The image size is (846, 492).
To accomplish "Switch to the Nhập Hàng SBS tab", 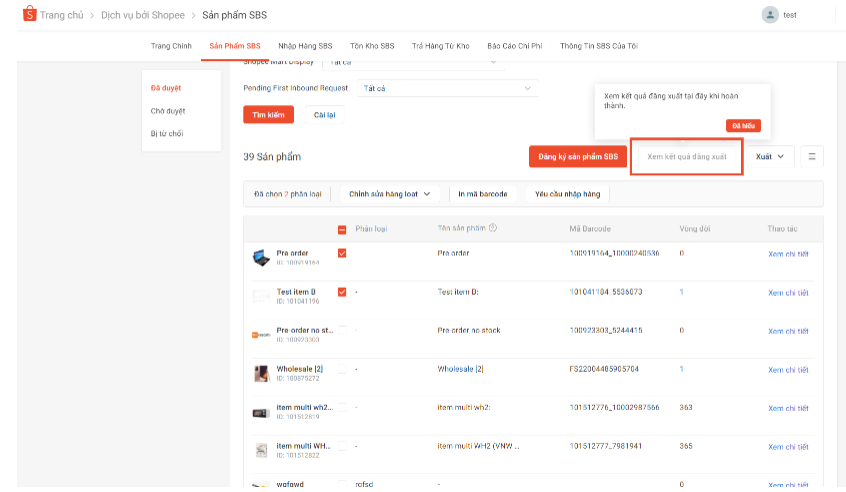I will [x=304, y=46].
